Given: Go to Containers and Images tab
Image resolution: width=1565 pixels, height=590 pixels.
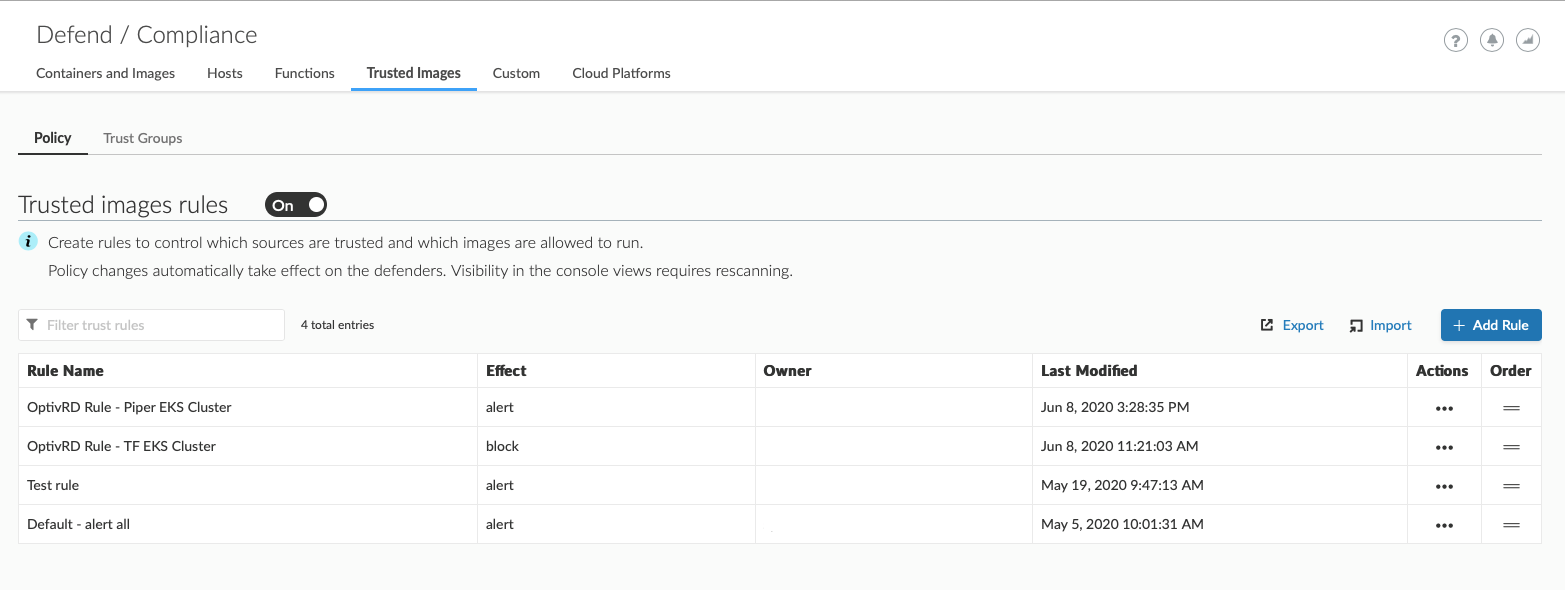Looking at the screenshot, I should [x=105, y=73].
